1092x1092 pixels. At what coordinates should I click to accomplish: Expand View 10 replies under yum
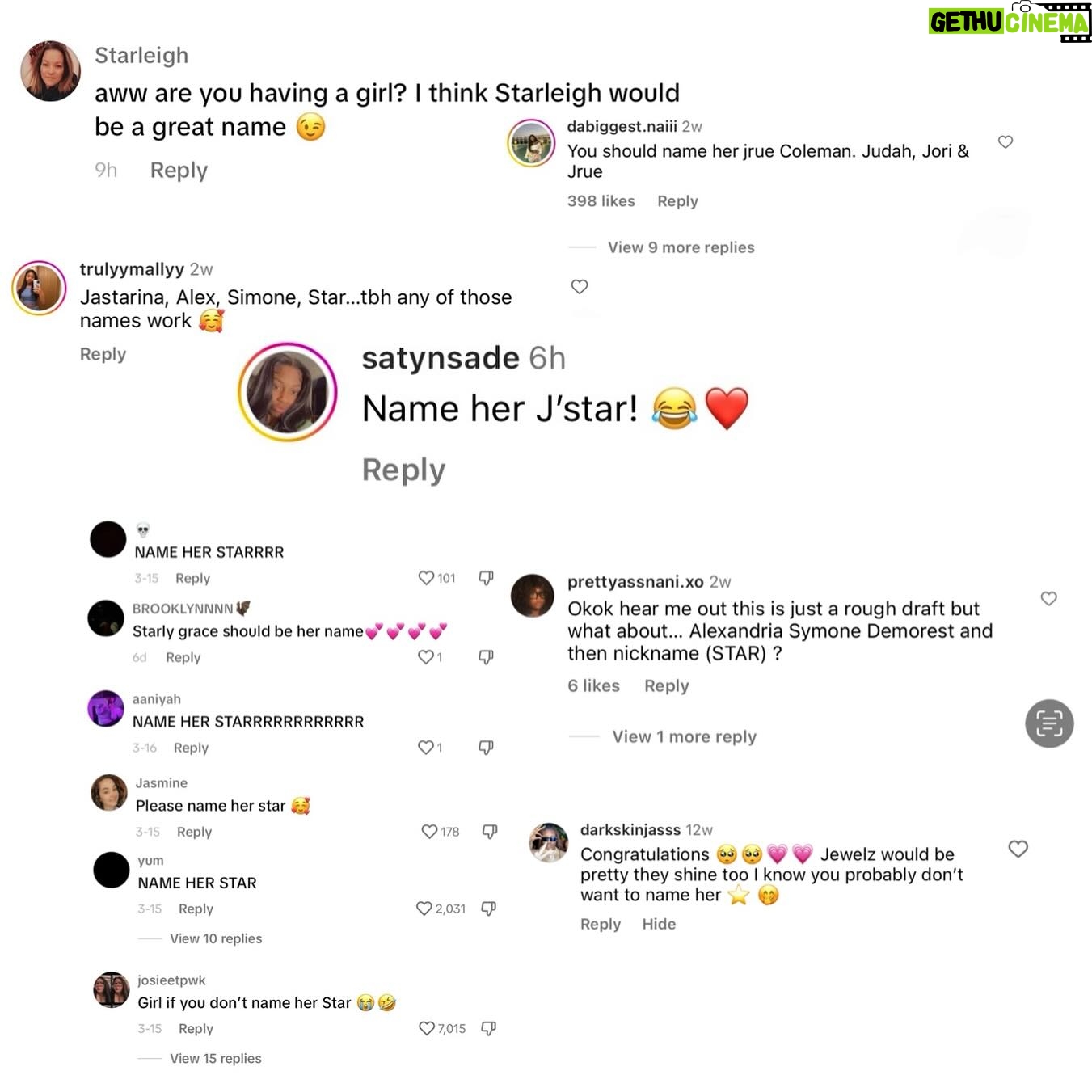pyautogui.click(x=216, y=938)
